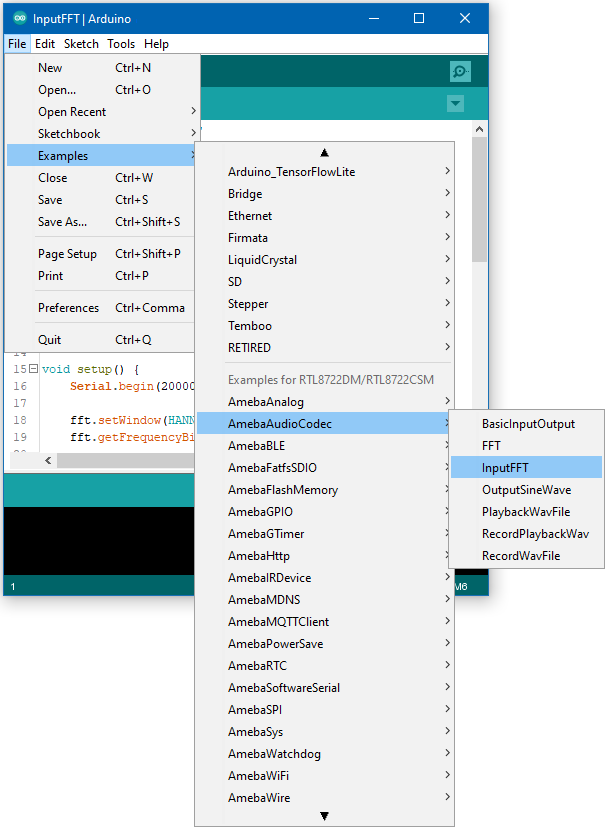Choose Preferences from File menu
608x830 pixels.
tap(68, 308)
